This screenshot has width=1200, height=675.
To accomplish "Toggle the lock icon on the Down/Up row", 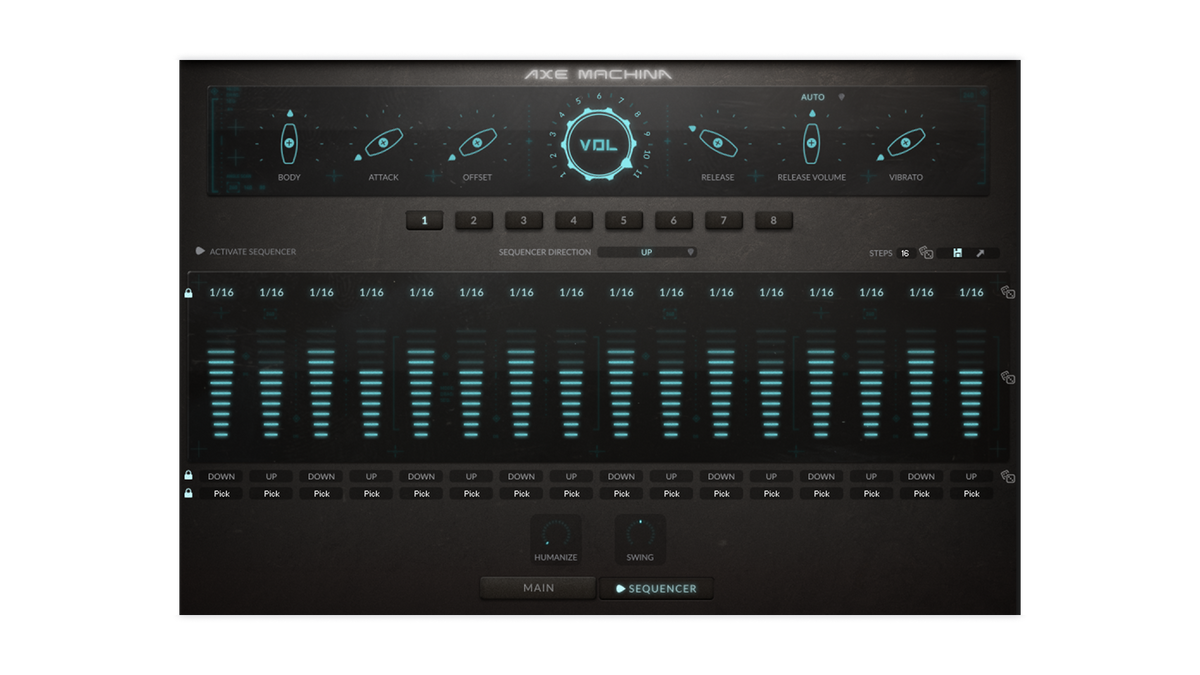I will point(188,476).
